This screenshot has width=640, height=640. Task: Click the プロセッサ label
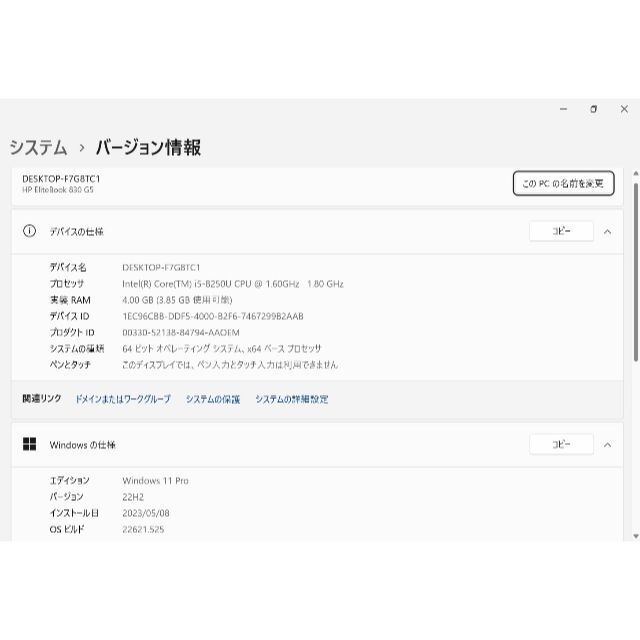(67, 284)
